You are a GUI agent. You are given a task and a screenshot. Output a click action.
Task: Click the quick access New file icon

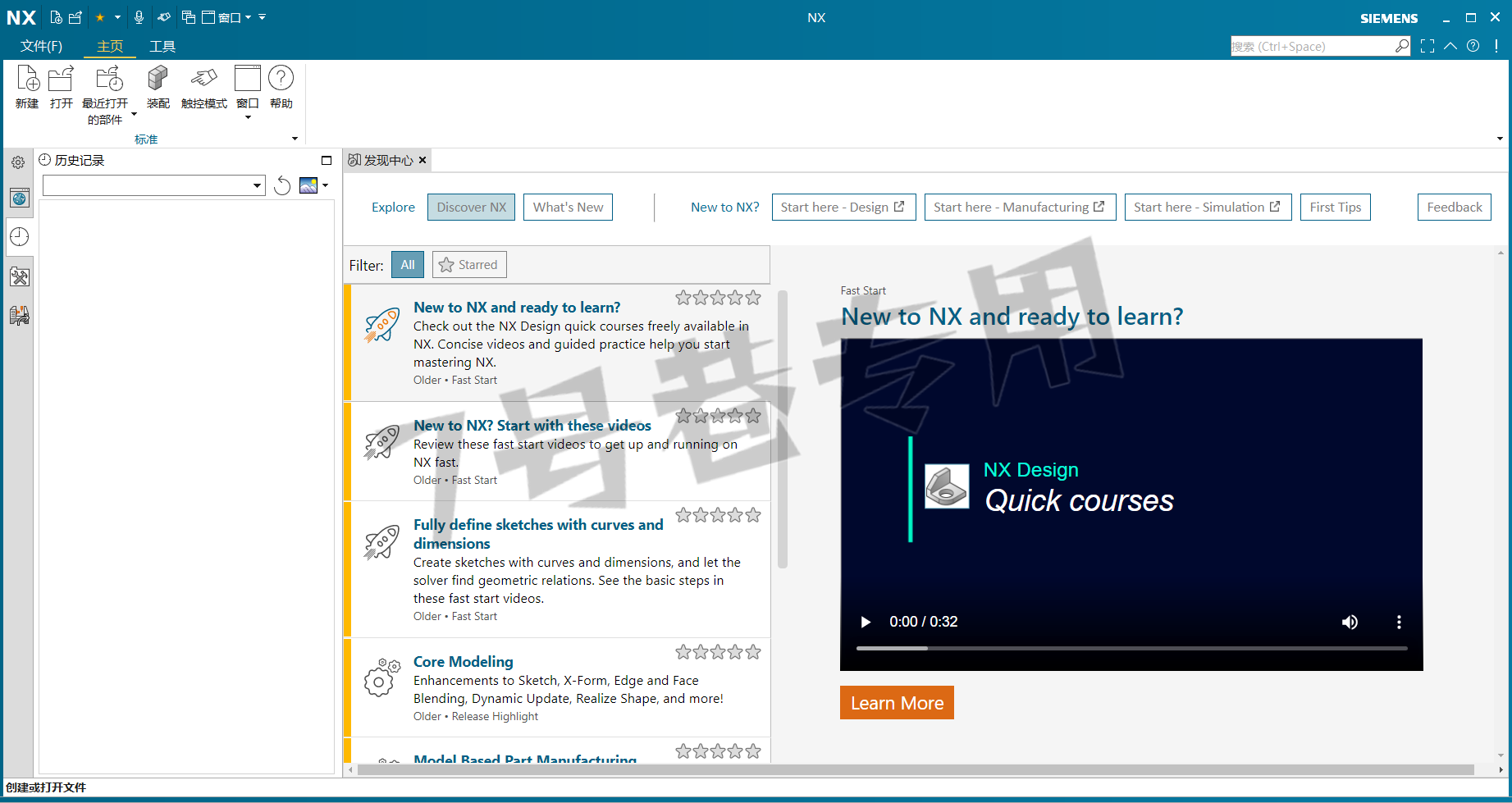coord(56,17)
